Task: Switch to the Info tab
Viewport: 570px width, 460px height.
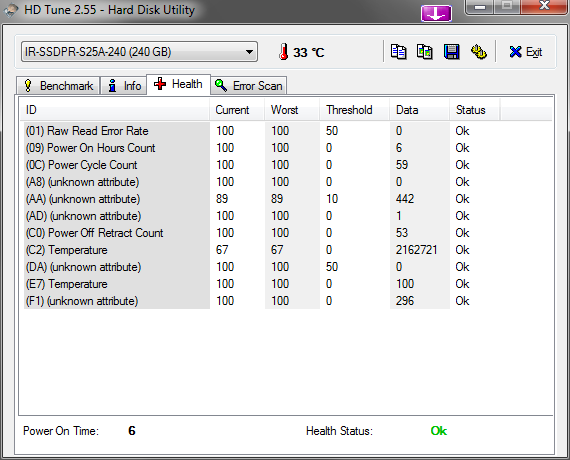Action: coord(124,86)
